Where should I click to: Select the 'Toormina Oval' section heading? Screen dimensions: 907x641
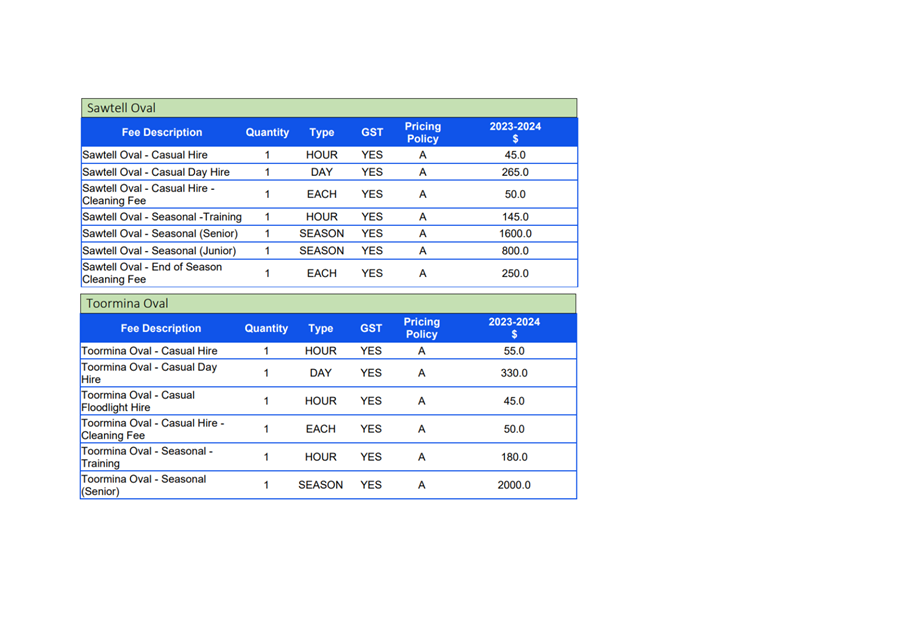[x=127, y=303]
